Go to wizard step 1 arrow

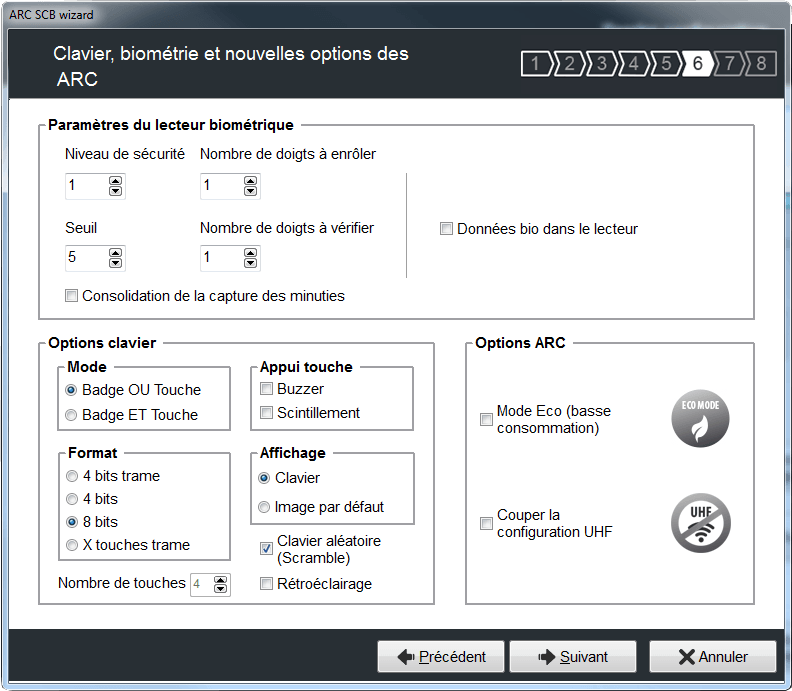click(x=536, y=64)
